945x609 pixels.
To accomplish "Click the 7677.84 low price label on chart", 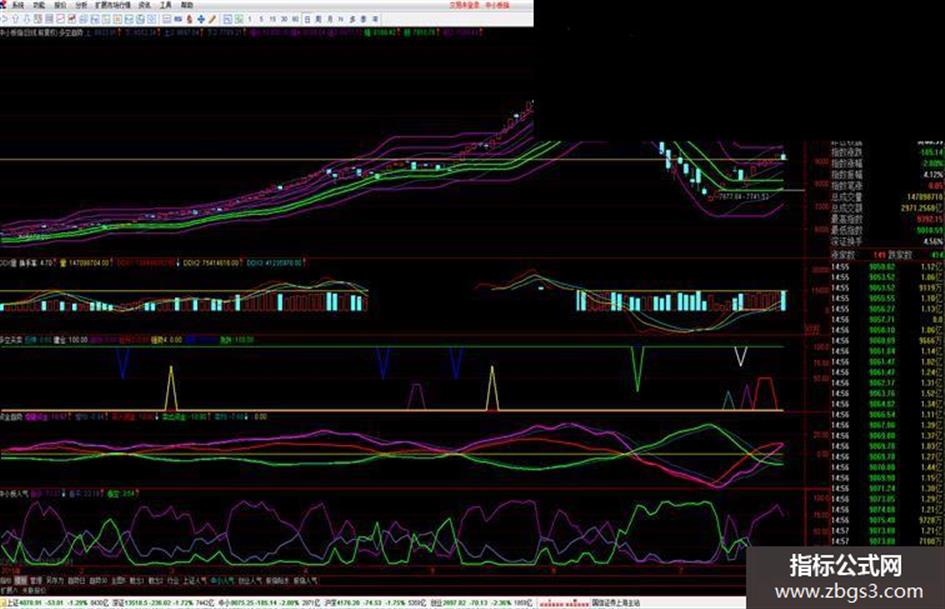I will pos(730,197).
